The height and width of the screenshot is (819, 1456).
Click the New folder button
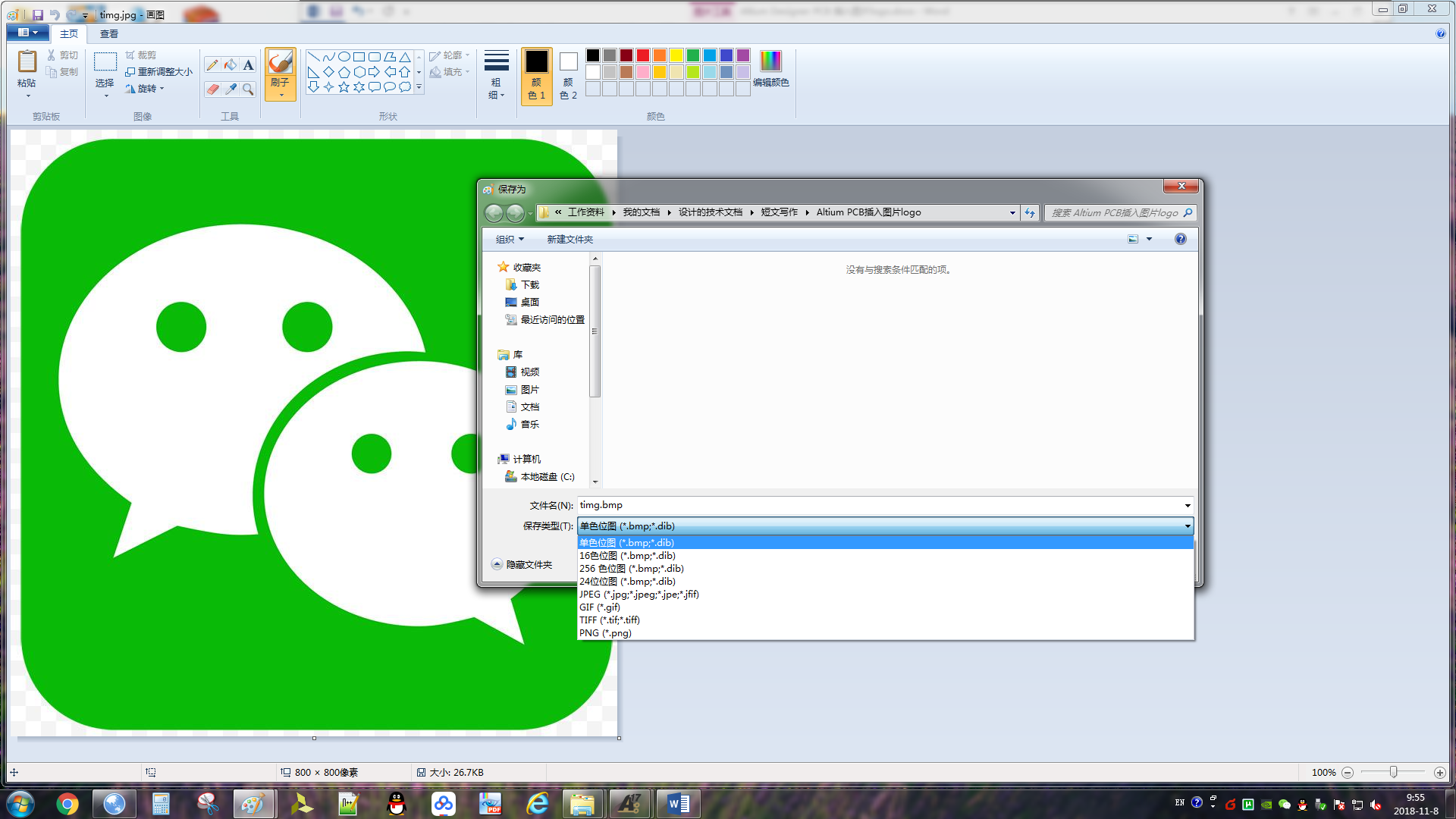click(x=570, y=239)
